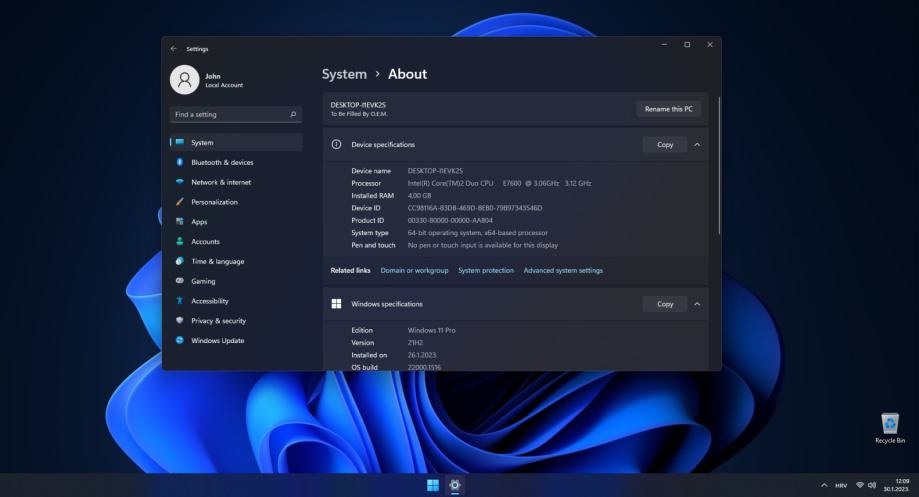Open the Domain or workgroup link
The width and height of the screenshot is (919, 497).
(414, 270)
